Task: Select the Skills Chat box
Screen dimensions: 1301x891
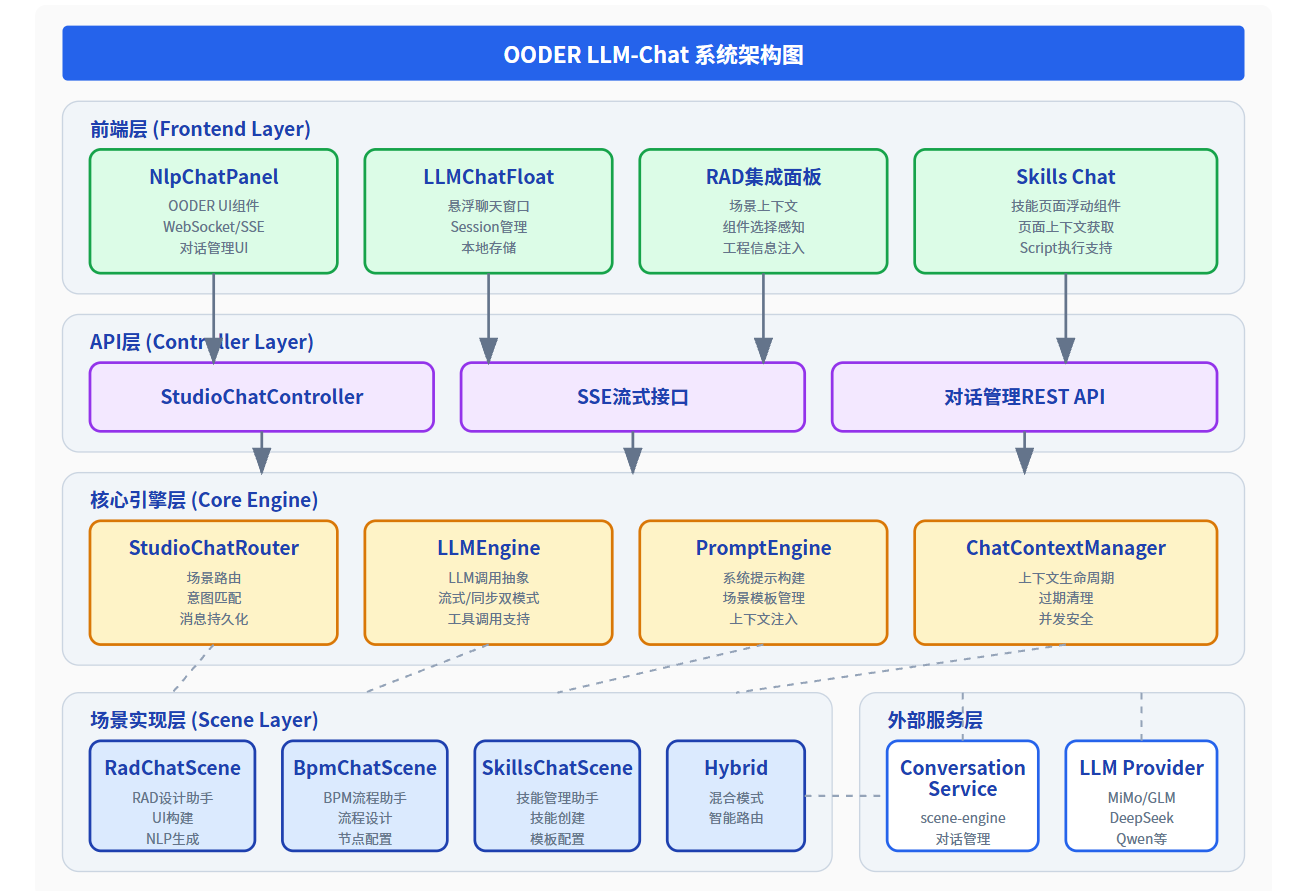Action: pos(1066,211)
